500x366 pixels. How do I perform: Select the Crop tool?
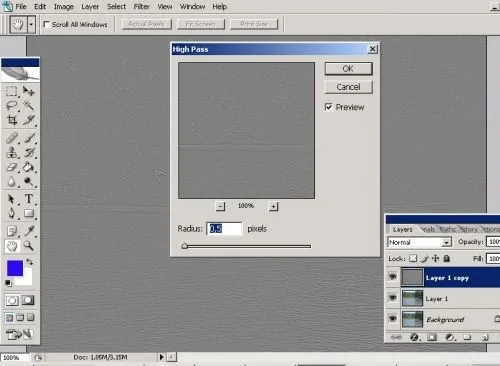[x=12, y=120]
